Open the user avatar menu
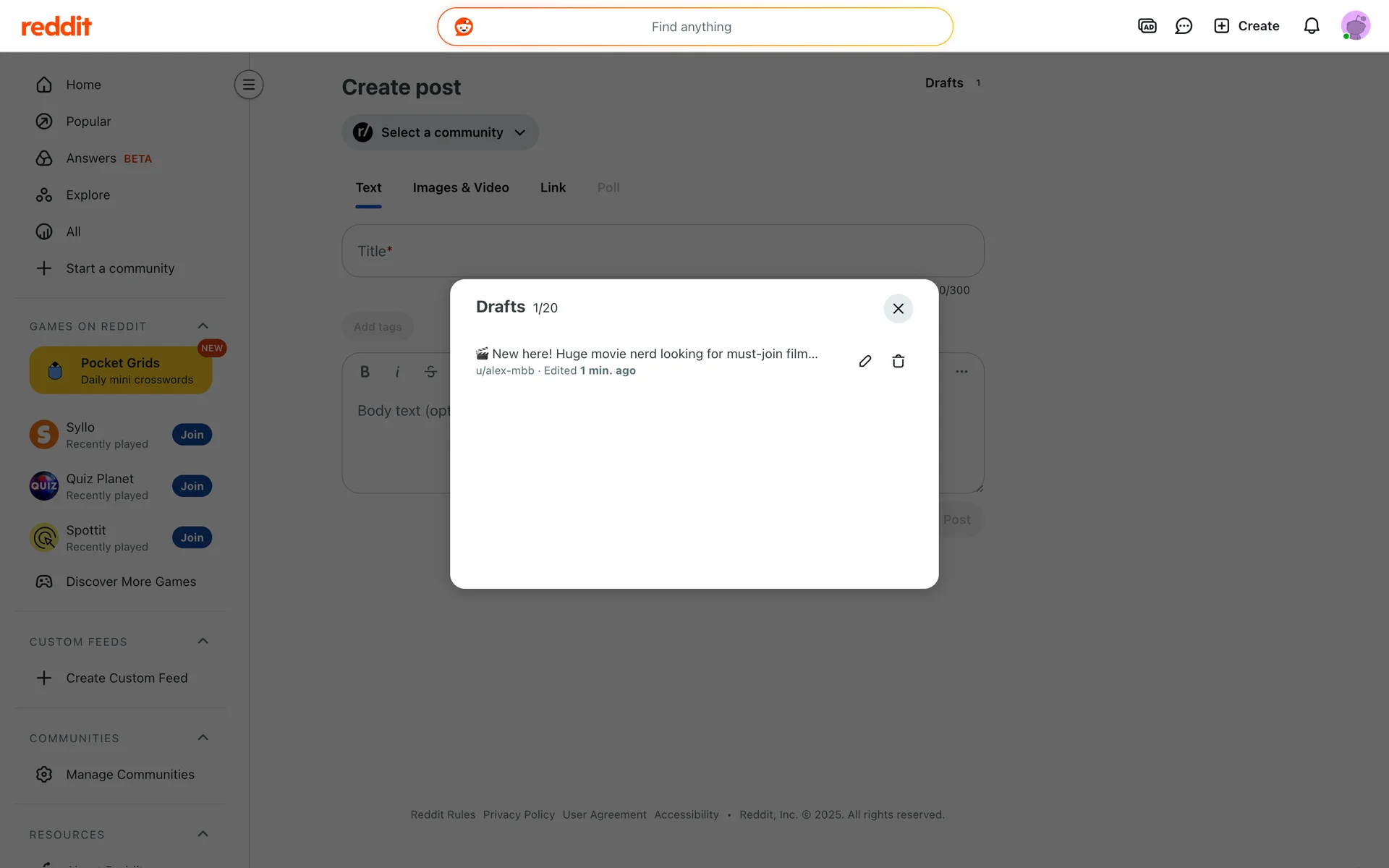 tap(1354, 26)
